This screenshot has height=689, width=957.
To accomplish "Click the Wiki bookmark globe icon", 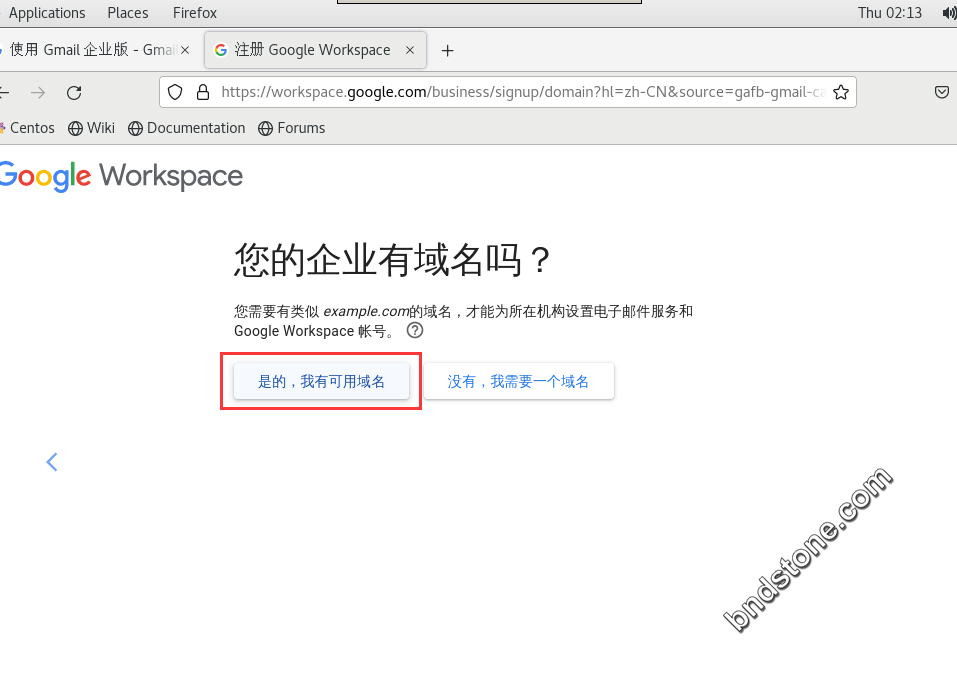I will click(75, 128).
